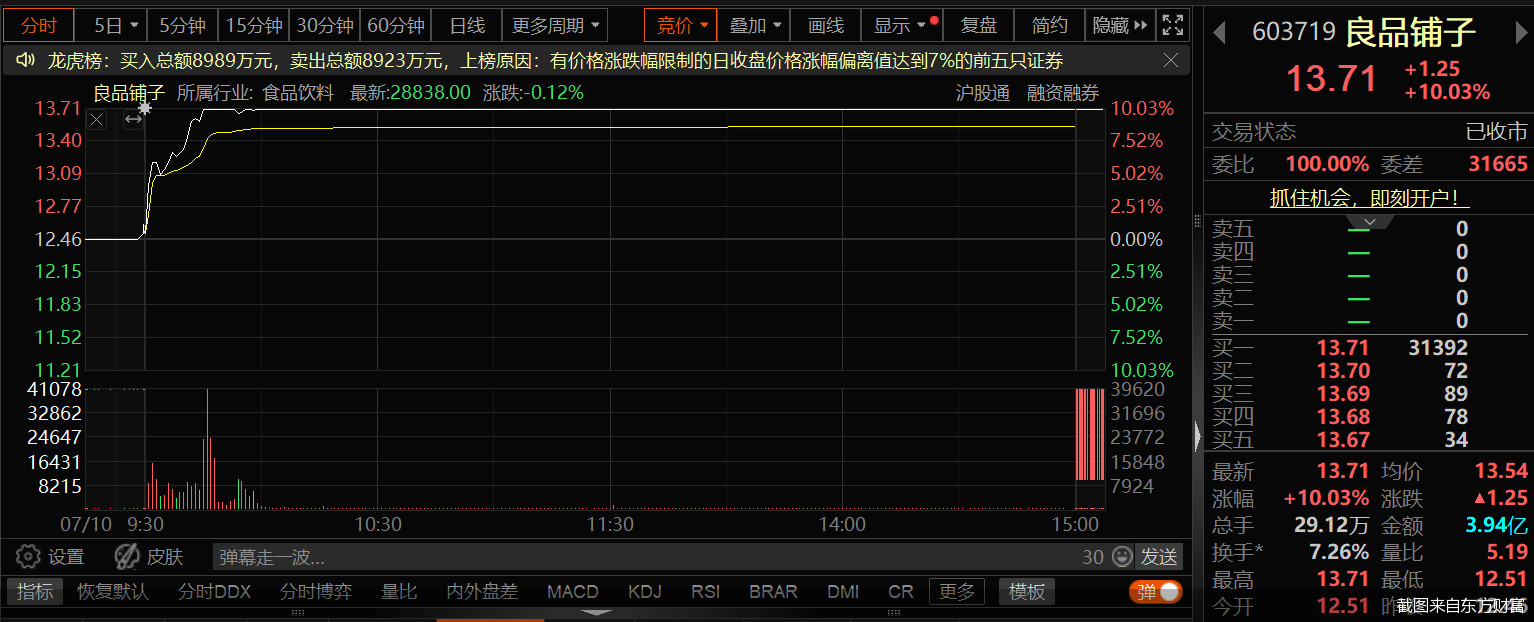The width and height of the screenshot is (1534, 622).
Task: Open the 抓住机会，即刻开户 link
Action: coord(1369,197)
